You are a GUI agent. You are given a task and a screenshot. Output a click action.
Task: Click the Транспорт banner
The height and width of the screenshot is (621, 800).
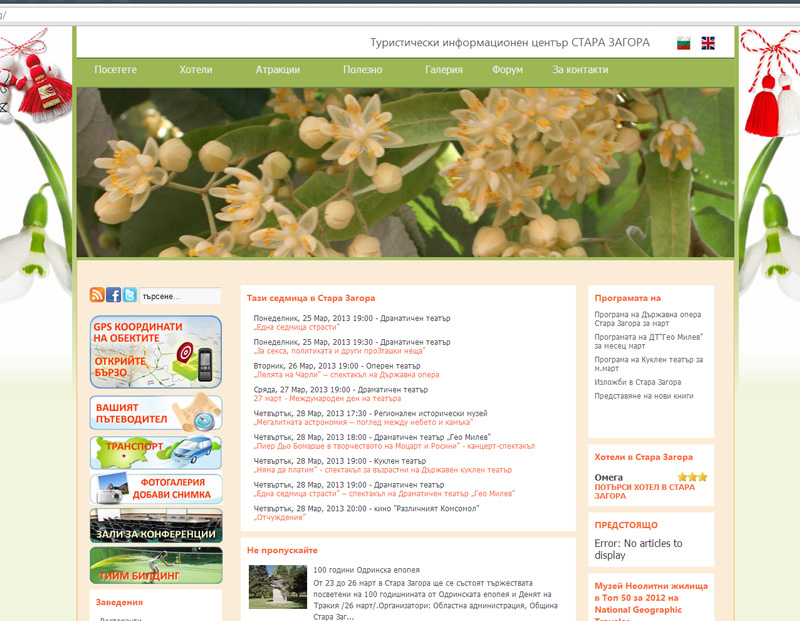pos(155,452)
